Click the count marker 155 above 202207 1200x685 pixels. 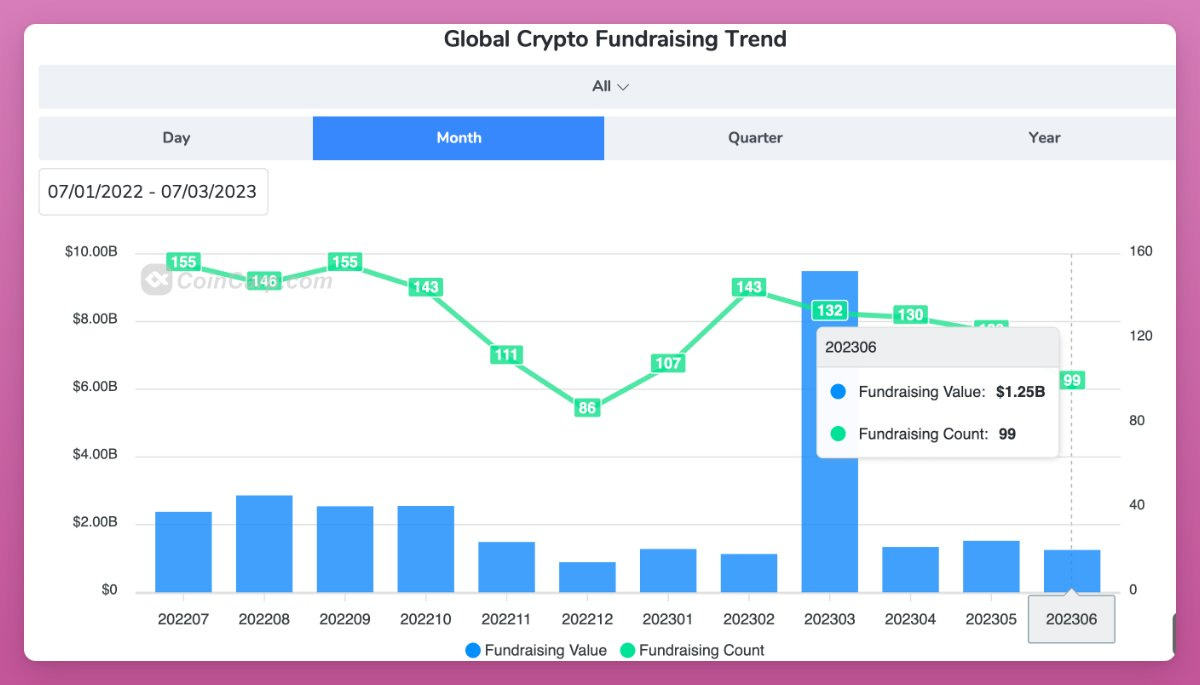pyautogui.click(x=183, y=262)
